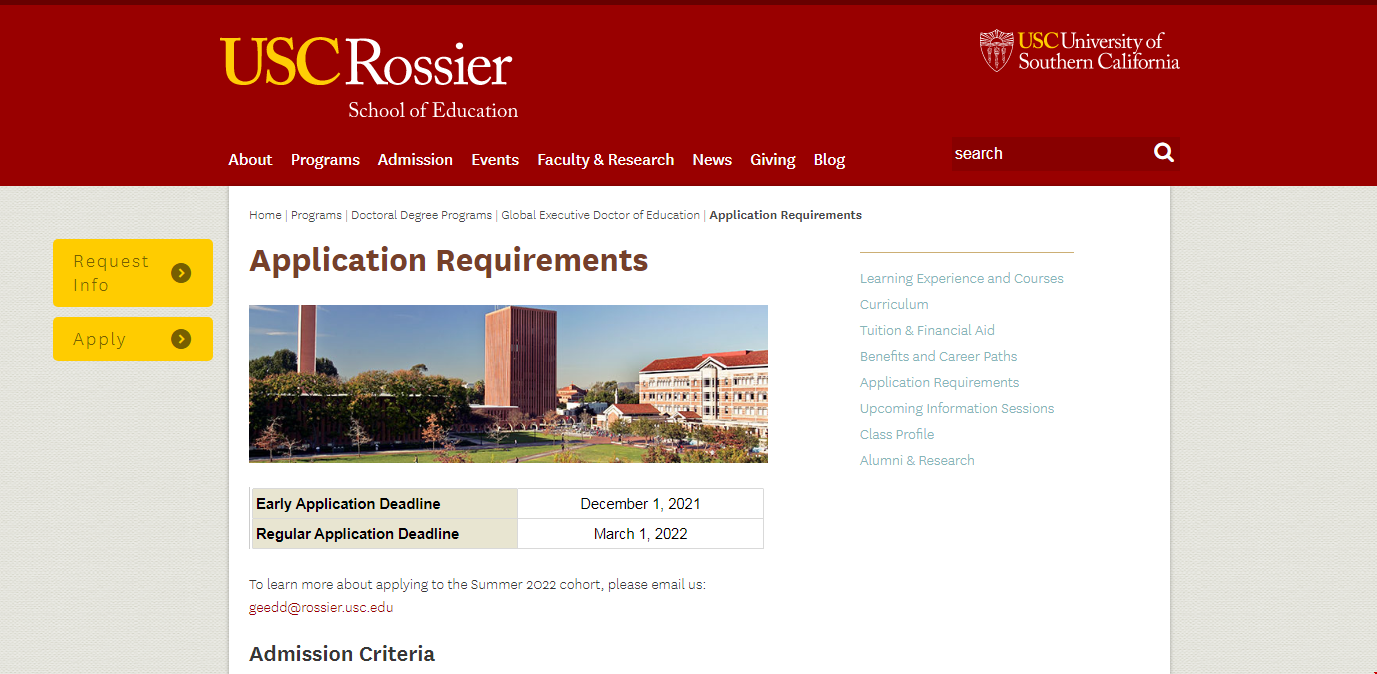Image resolution: width=1377 pixels, height=674 pixels.
Task: Click the Application Requirements page heading
Action: 449,261
